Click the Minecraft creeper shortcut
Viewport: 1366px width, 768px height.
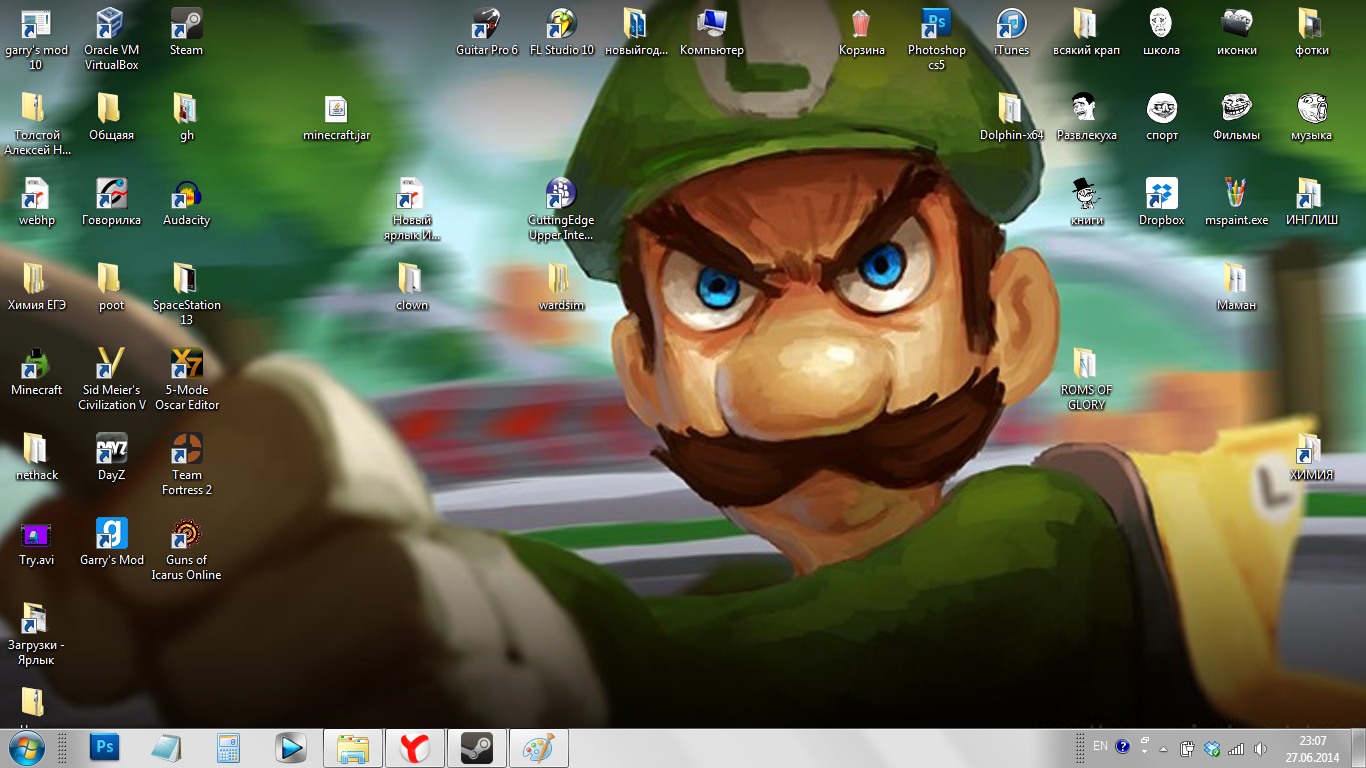36,372
